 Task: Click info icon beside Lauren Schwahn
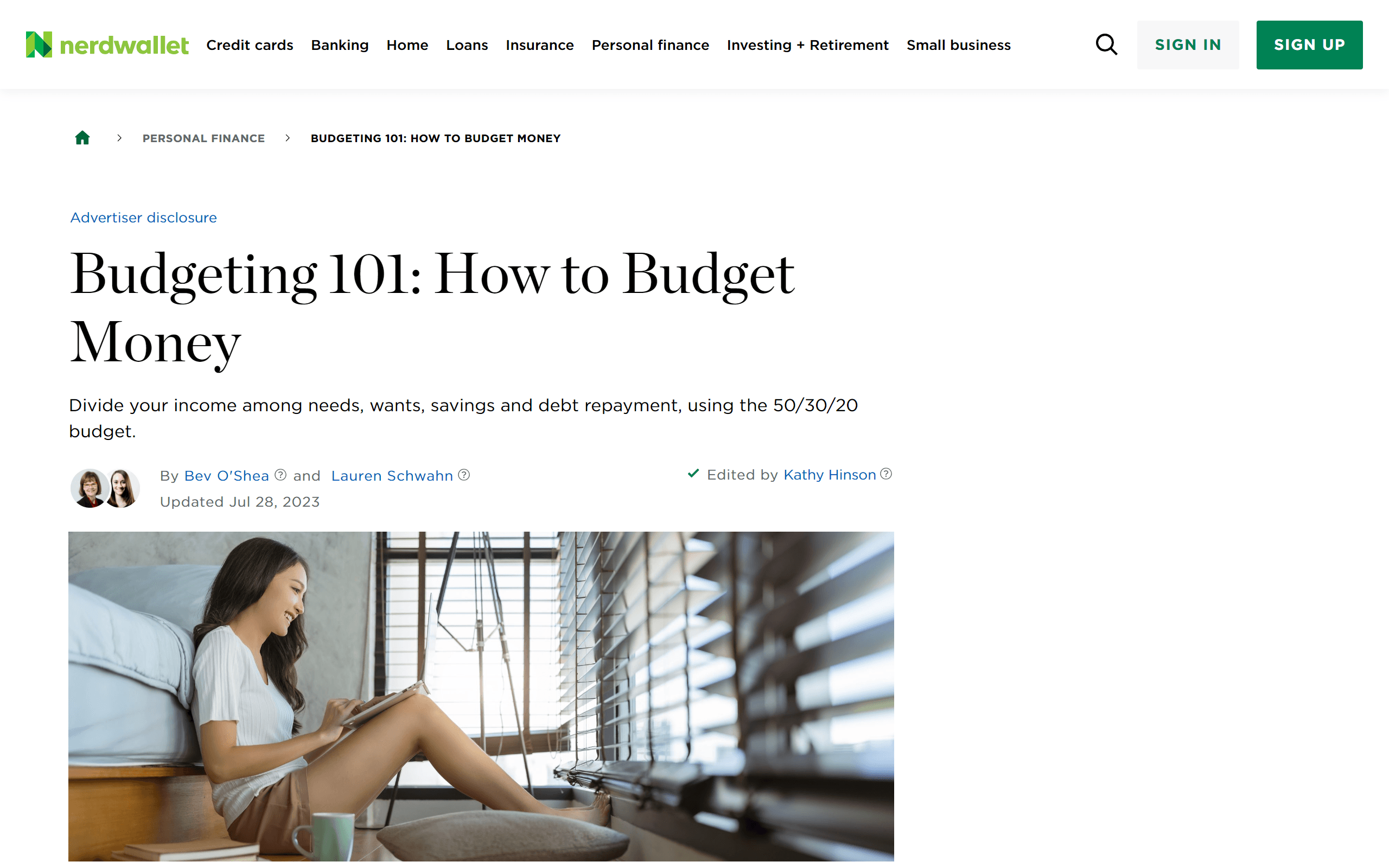point(464,475)
